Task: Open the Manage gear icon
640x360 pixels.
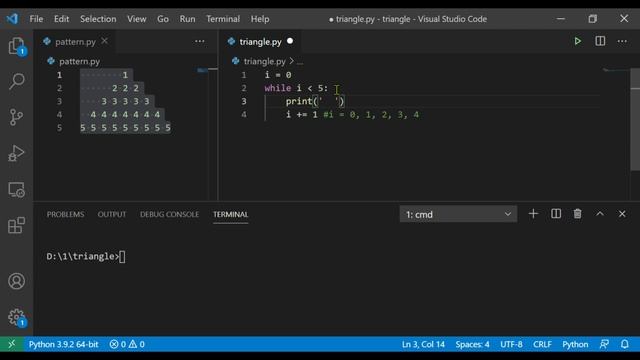Action: tap(16, 317)
